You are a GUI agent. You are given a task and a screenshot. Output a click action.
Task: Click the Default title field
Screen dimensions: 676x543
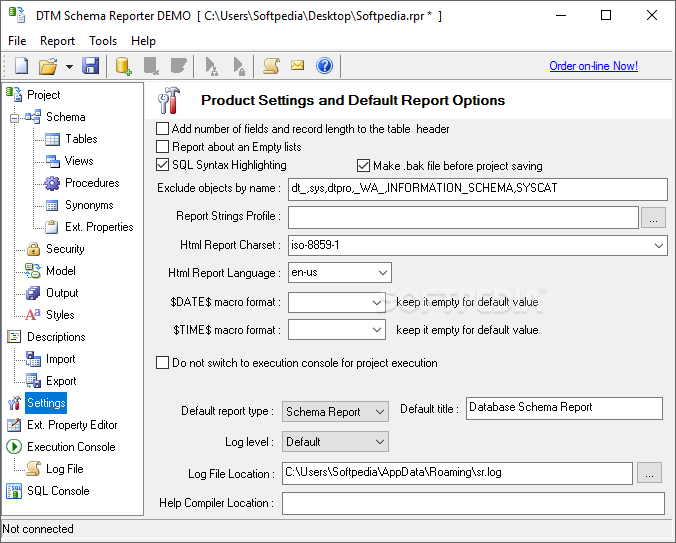click(564, 408)
